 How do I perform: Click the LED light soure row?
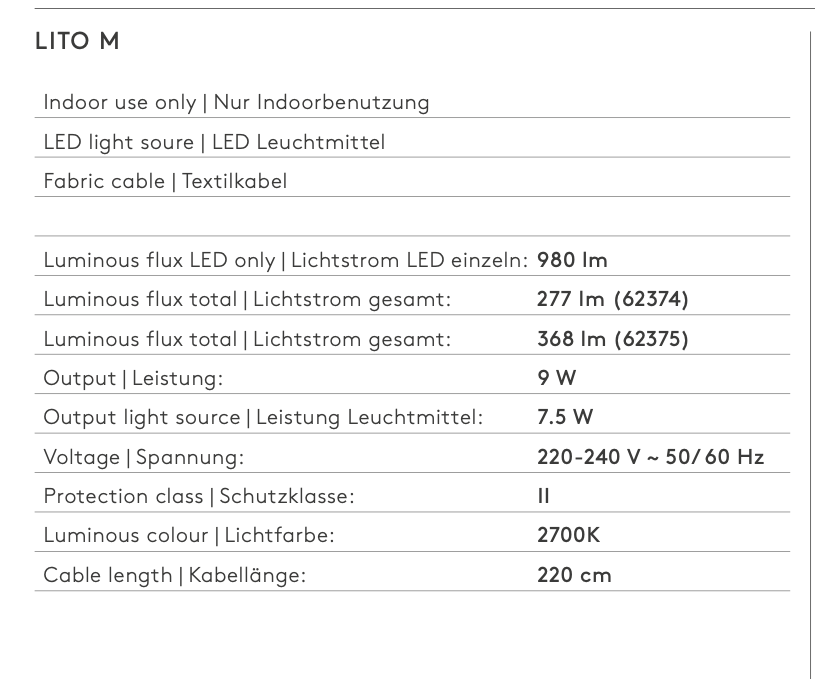point(412,142)
